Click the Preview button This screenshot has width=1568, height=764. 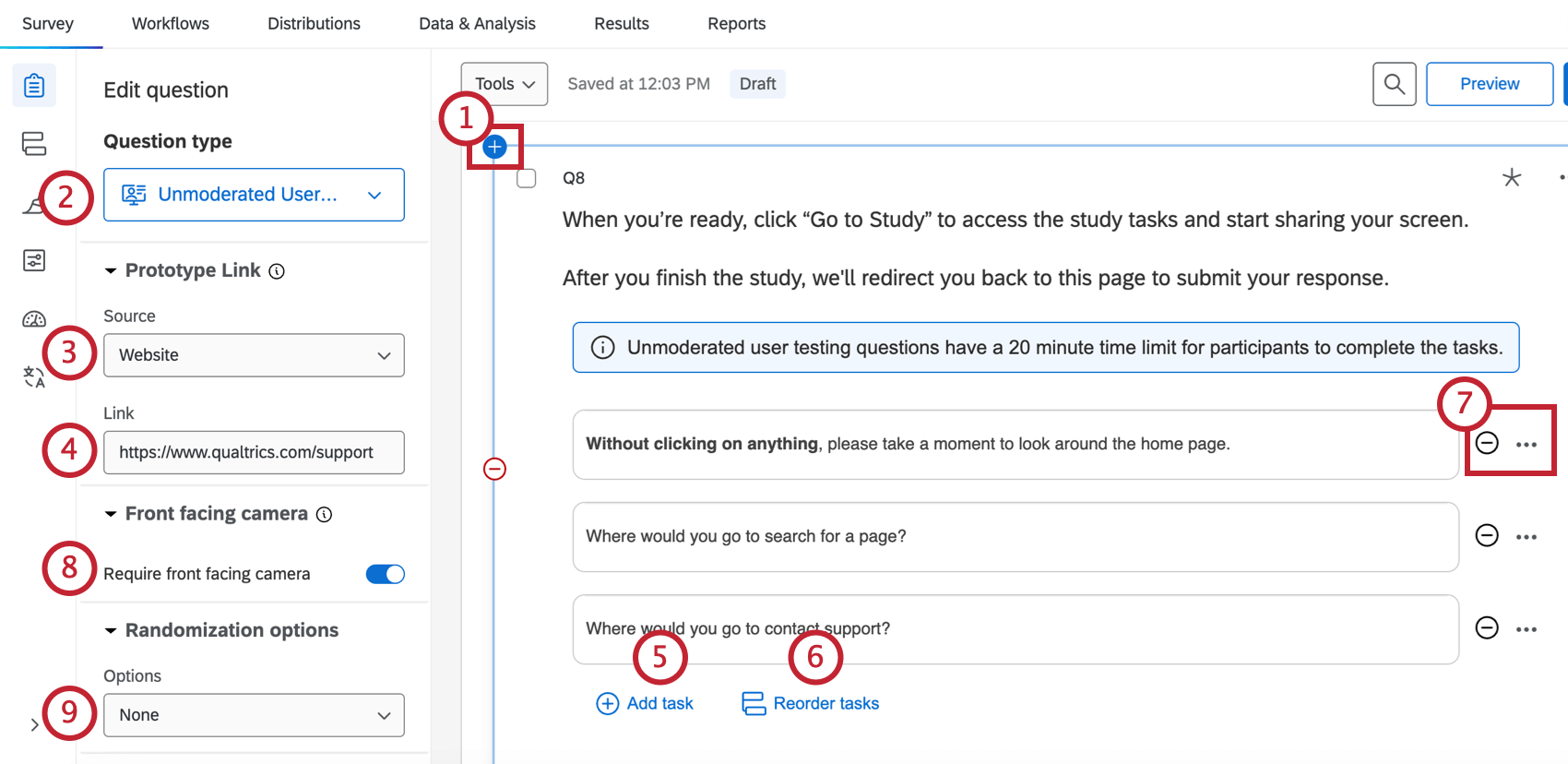pyautogui.click(x=1489, y=84)
